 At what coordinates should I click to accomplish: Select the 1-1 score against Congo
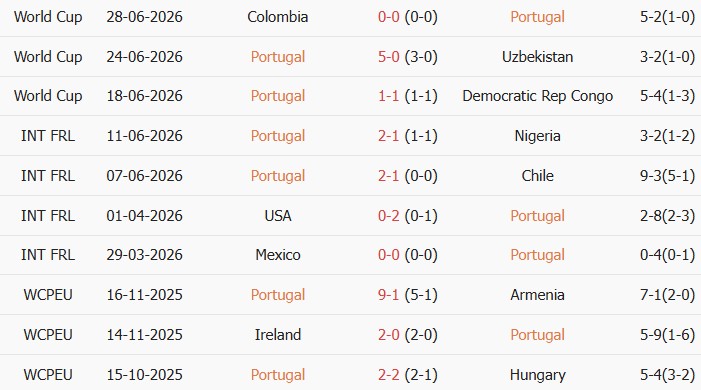coord(389,96)
